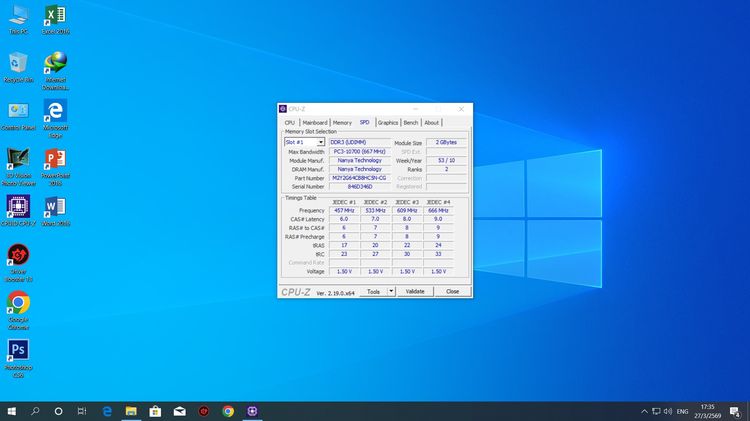
Task: Click the Close button in CPU-Z
Action: coord(452,291)
